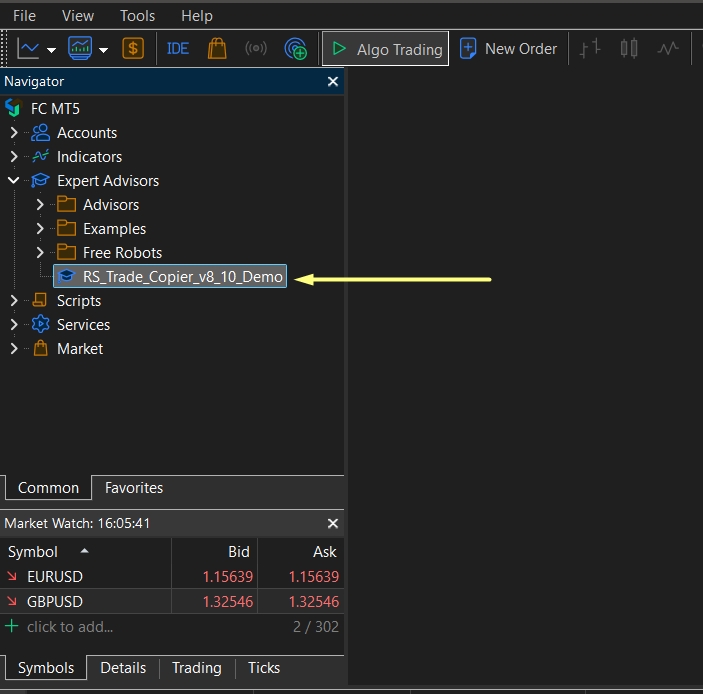Click the Free Robots folder icon
703x694 pixels.
(x=66, y=252)
